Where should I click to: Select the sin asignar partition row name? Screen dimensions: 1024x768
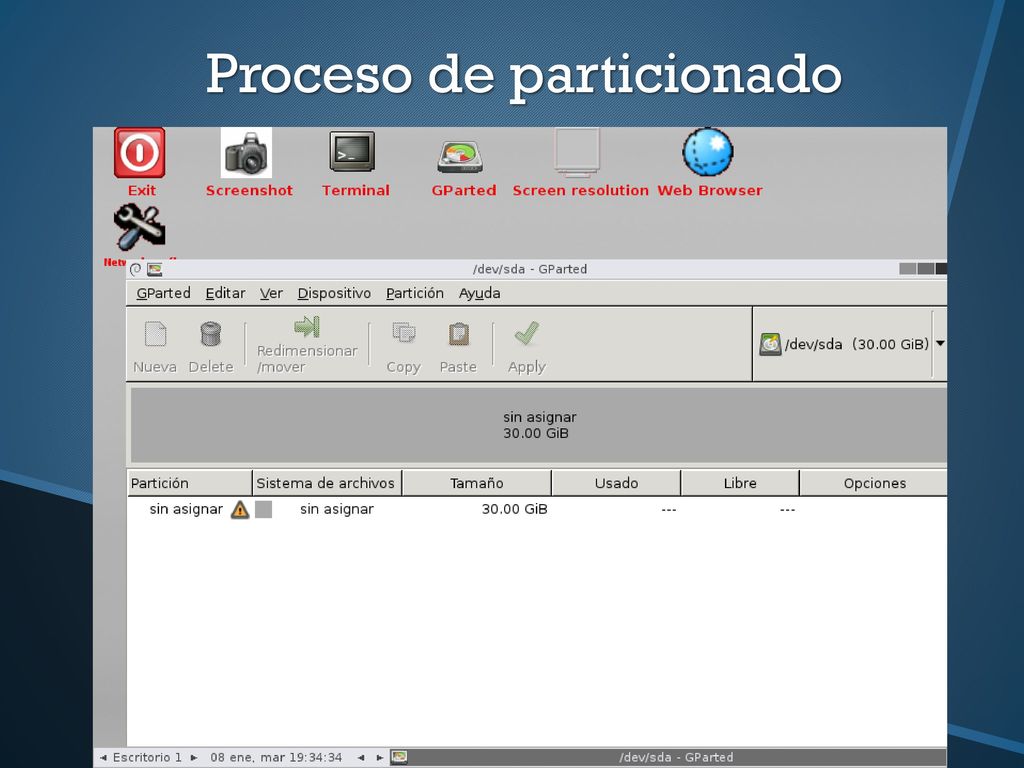[186, 509]
